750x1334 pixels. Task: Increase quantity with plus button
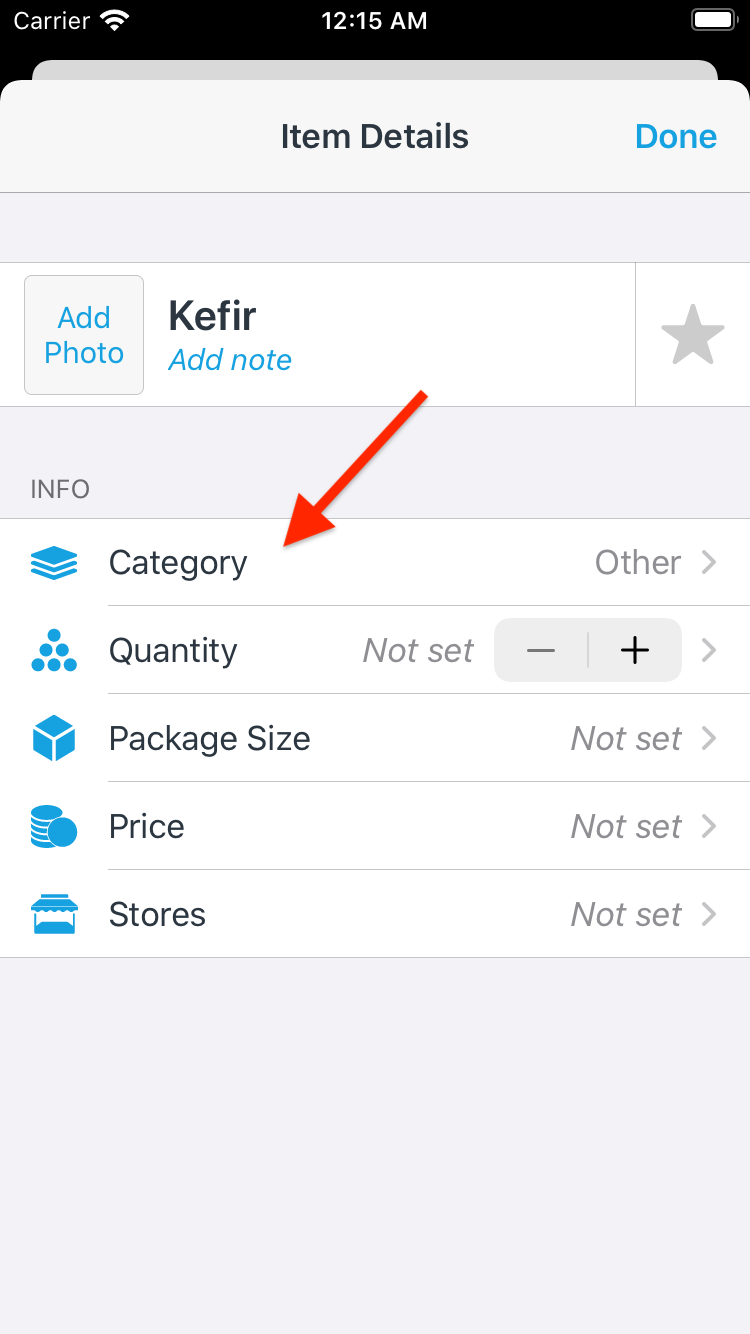pos(635,651)
